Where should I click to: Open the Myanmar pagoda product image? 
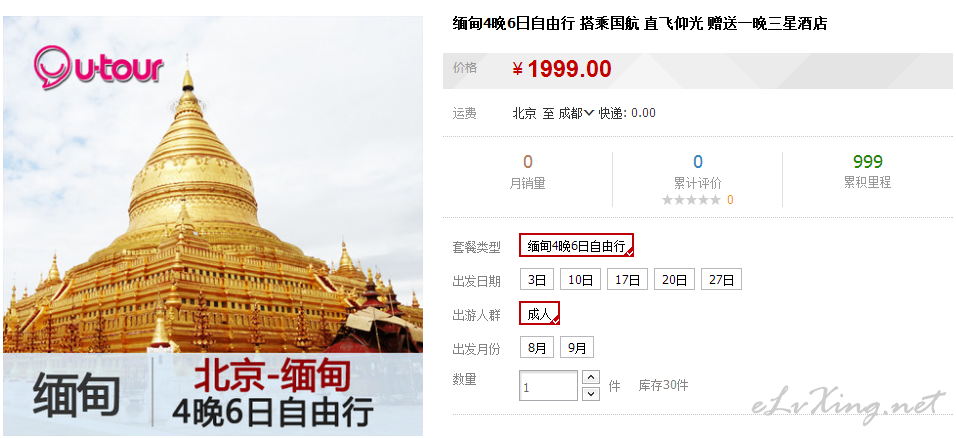pyautogui.click(x=213, y=226)
